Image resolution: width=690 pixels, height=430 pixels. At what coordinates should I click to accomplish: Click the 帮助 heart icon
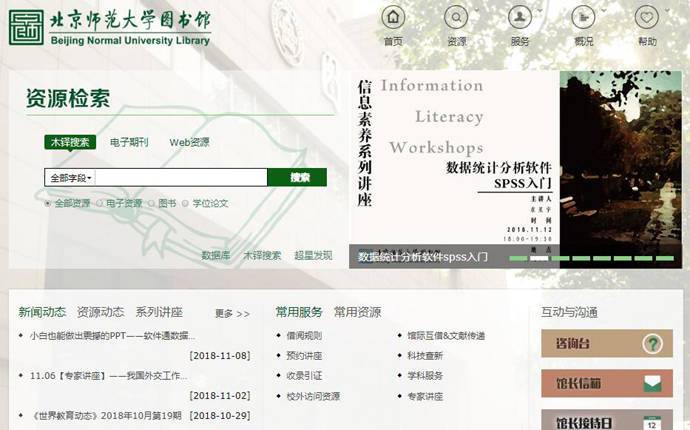click(x=647, y=17)
